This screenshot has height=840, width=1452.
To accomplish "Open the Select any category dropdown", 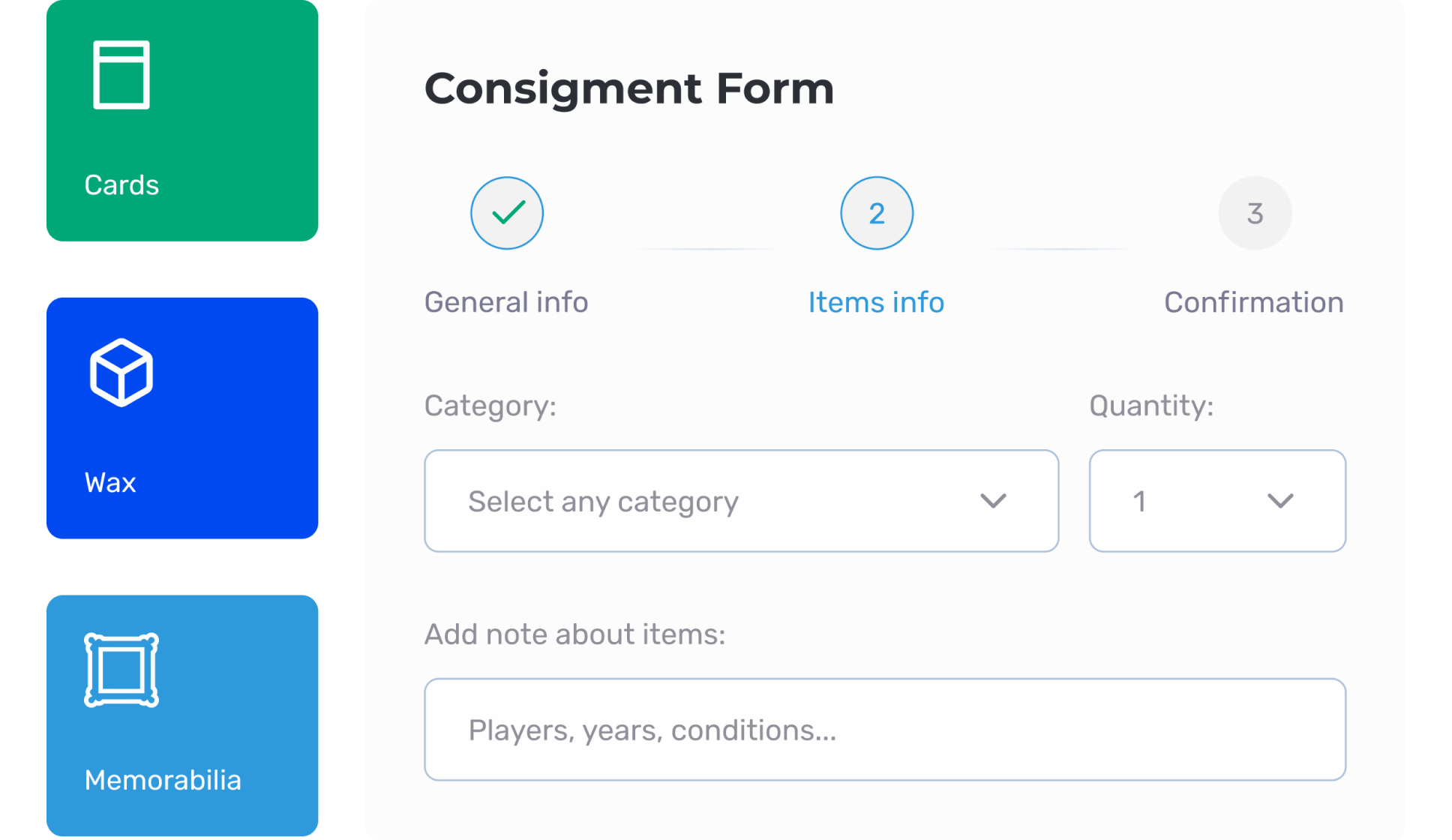I will click(x=741, y=501).
